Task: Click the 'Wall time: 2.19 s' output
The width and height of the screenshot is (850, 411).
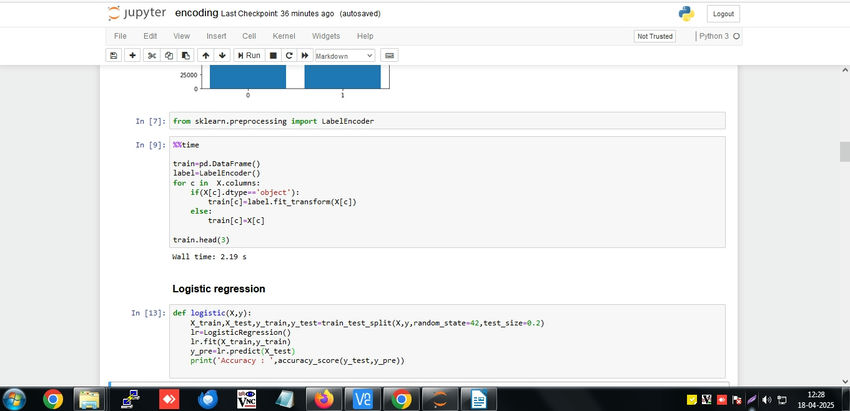Action: click(x=209, y=256)
